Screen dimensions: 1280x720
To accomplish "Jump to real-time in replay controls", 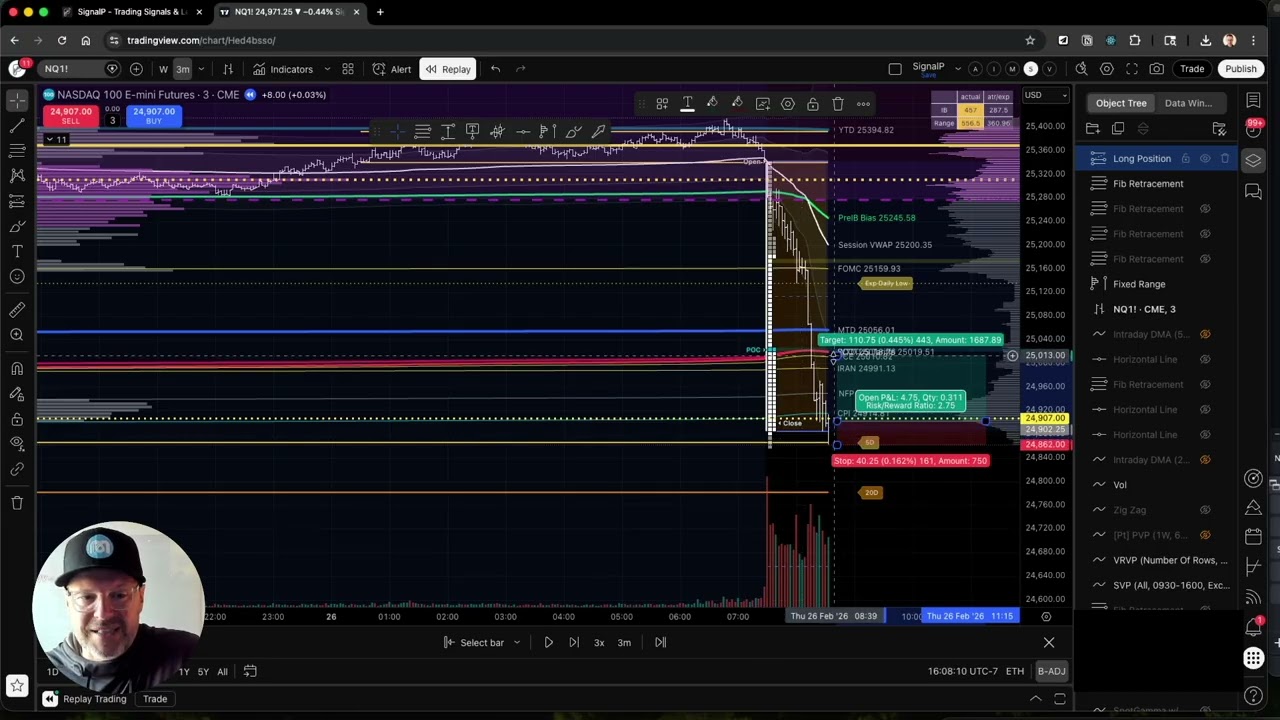I will (x=660, y=643).
